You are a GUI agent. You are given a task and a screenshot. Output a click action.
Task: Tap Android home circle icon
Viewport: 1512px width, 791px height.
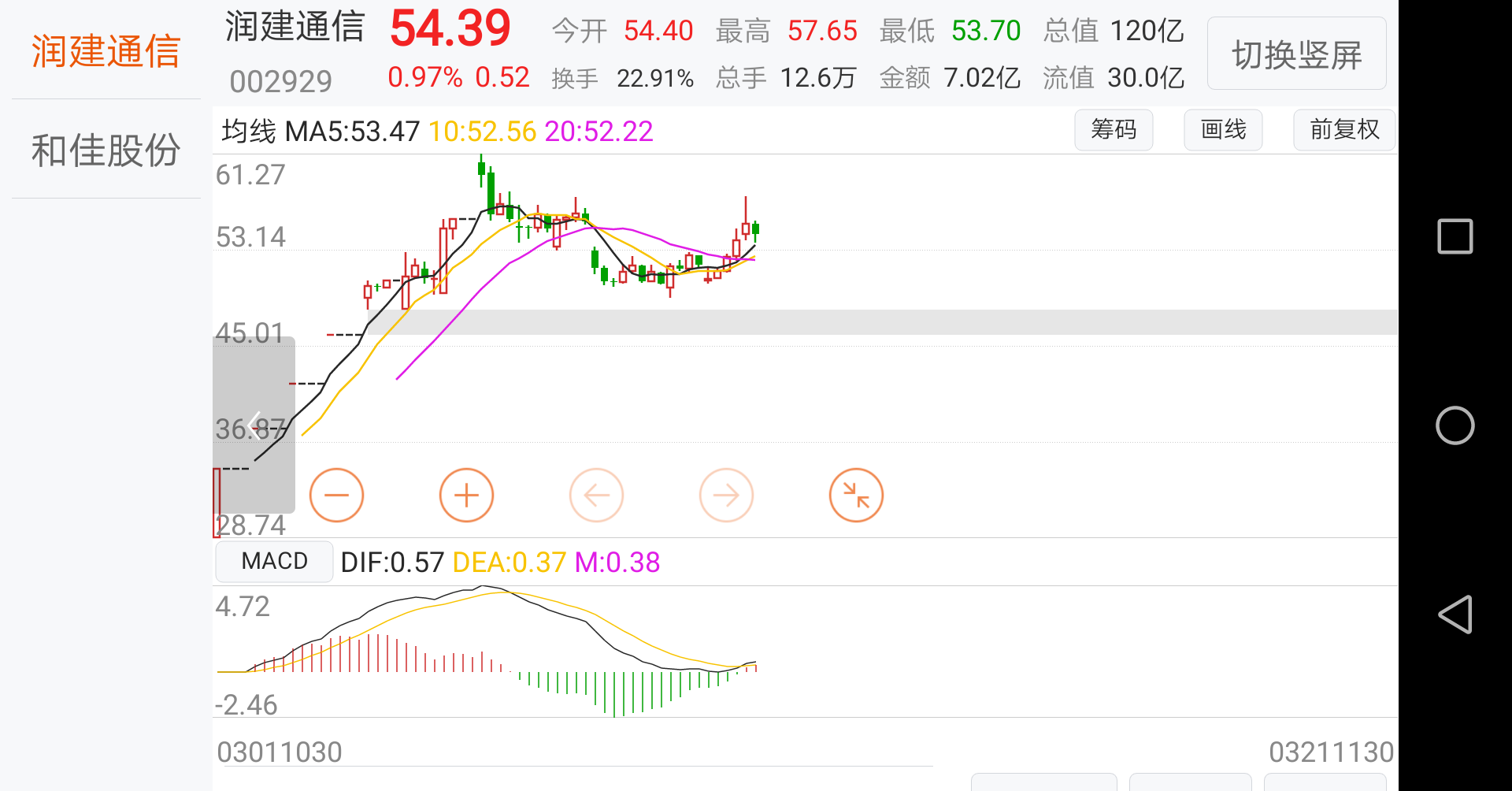pyautogui.click(x=1455, y=425)
